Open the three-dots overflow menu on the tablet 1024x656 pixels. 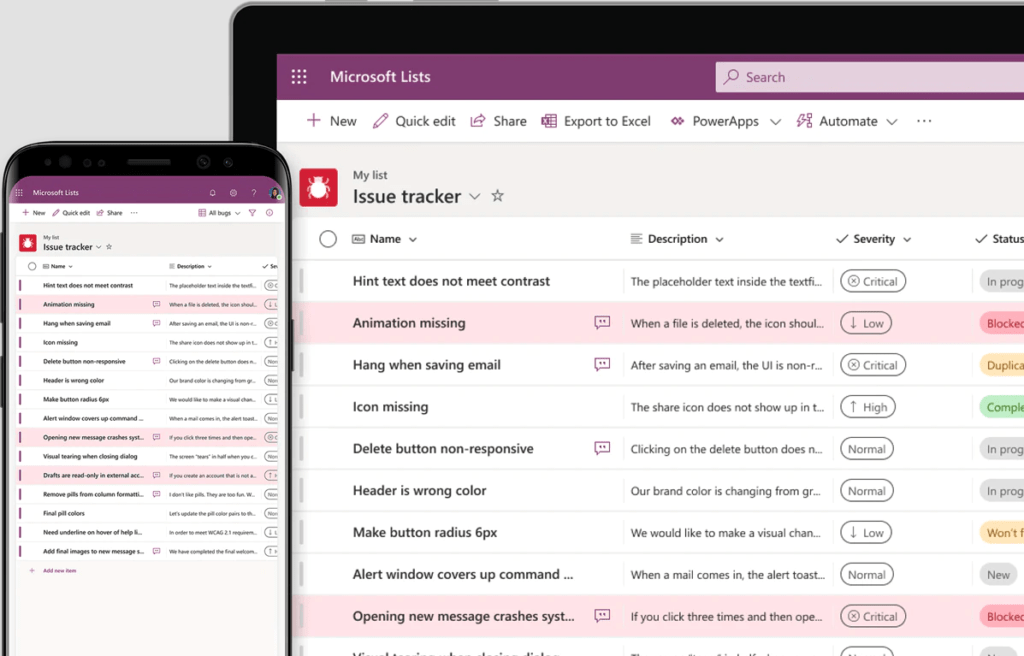[923, 121]
